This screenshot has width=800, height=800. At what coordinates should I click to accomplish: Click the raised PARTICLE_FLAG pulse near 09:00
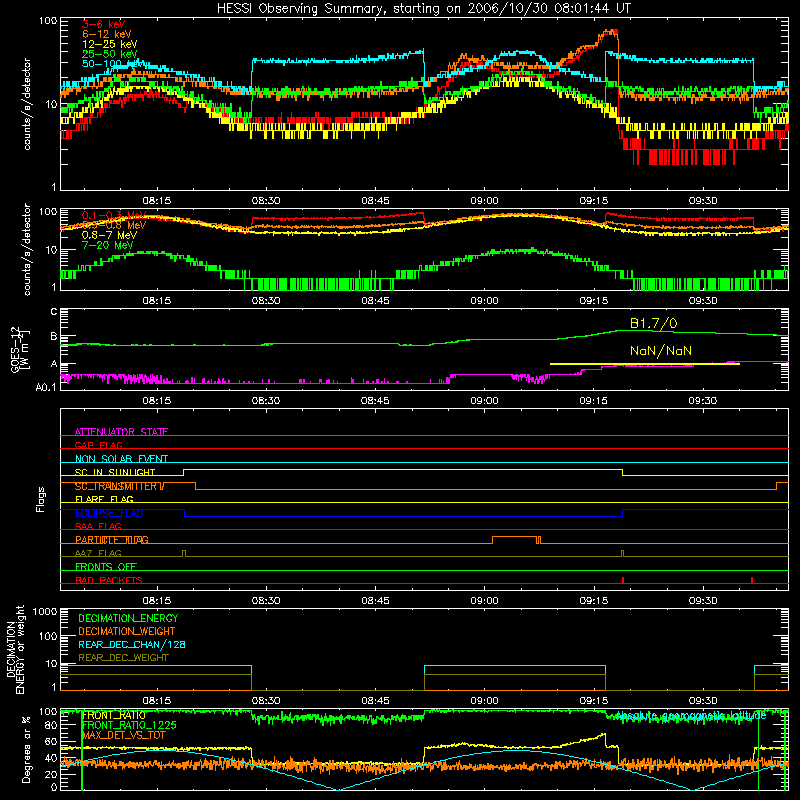coord(514,539)
